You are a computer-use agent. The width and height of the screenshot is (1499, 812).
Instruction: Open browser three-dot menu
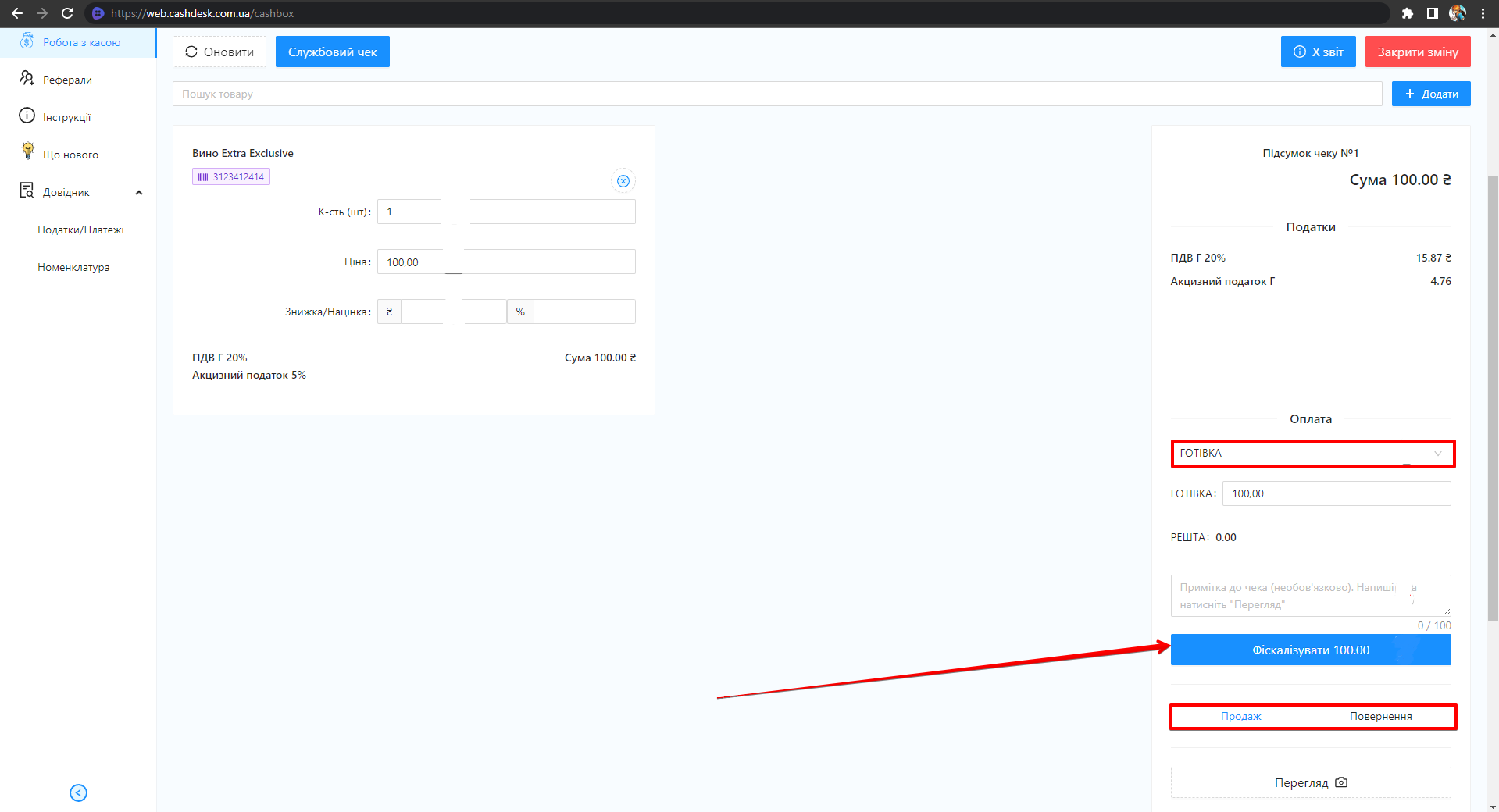1483,13
